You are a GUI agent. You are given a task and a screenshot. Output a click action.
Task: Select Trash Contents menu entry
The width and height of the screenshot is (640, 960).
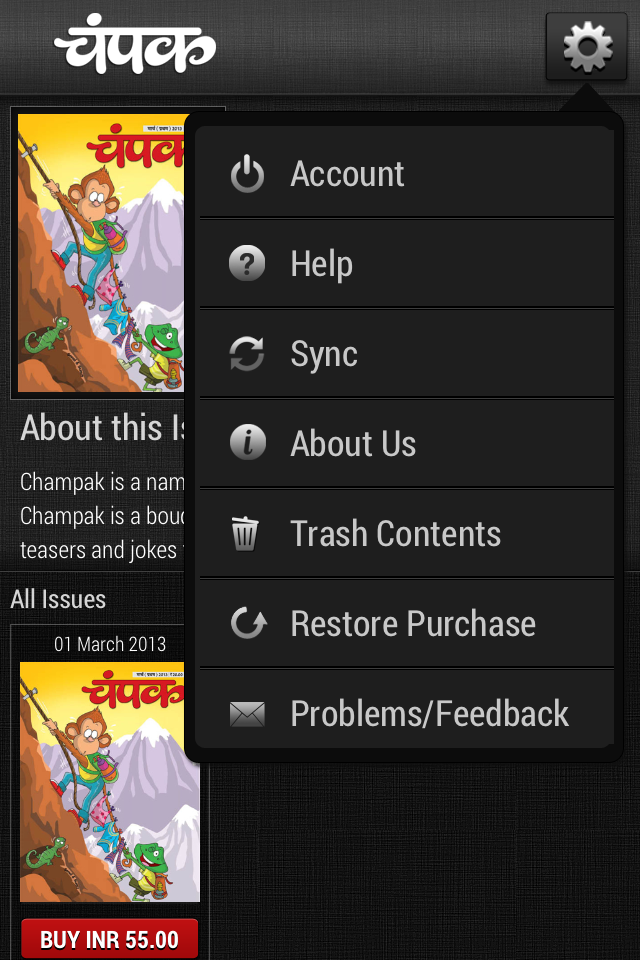(x=407, y=533)
